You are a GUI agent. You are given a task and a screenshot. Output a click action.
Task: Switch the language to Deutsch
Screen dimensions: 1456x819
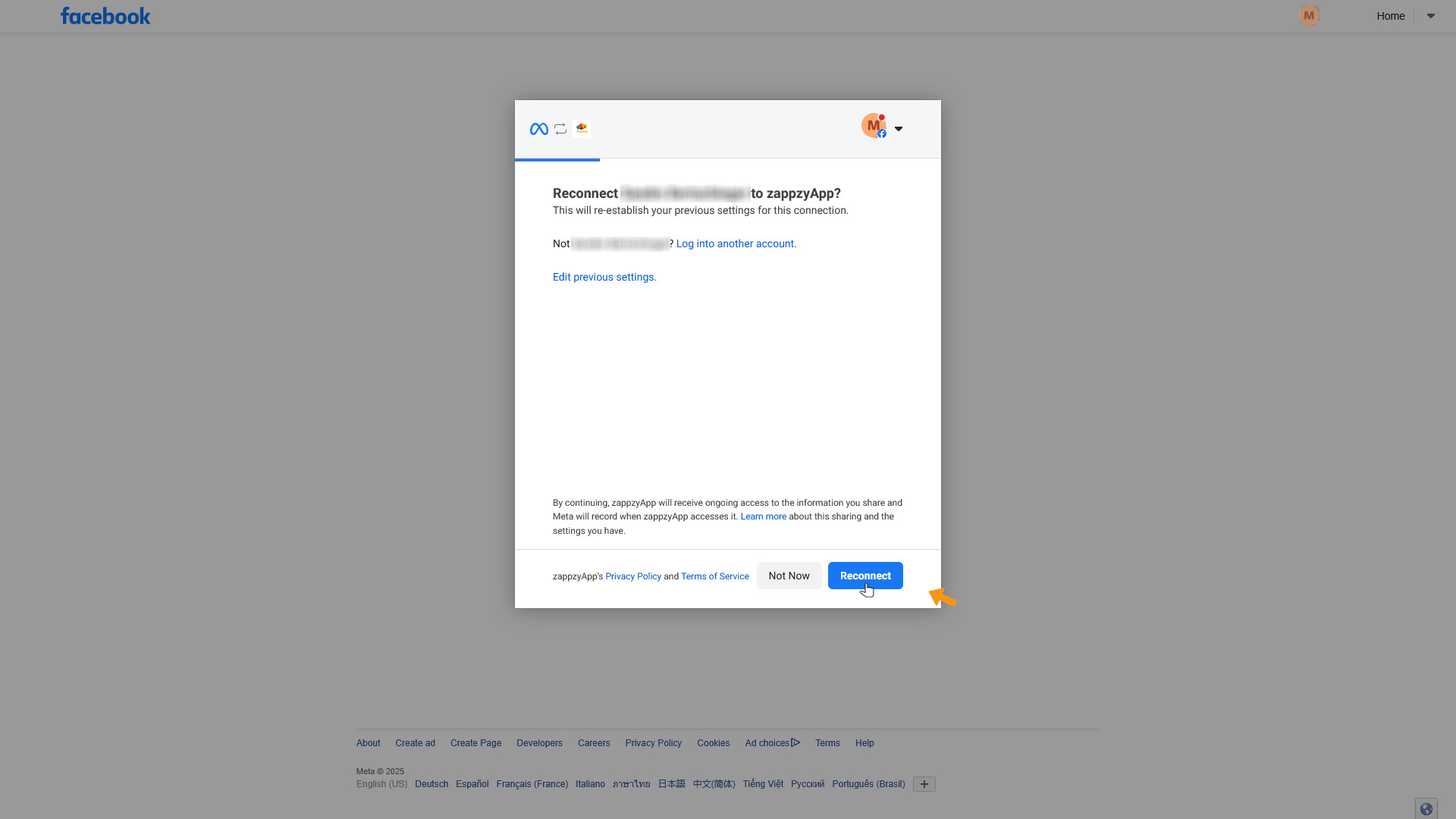click(431, 784)
